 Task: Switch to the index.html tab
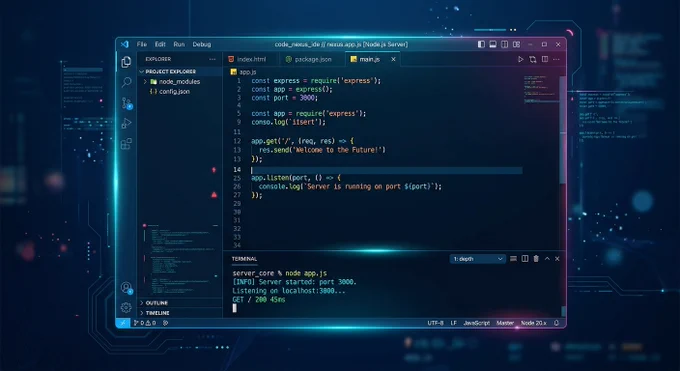click(x=247, y=59)
